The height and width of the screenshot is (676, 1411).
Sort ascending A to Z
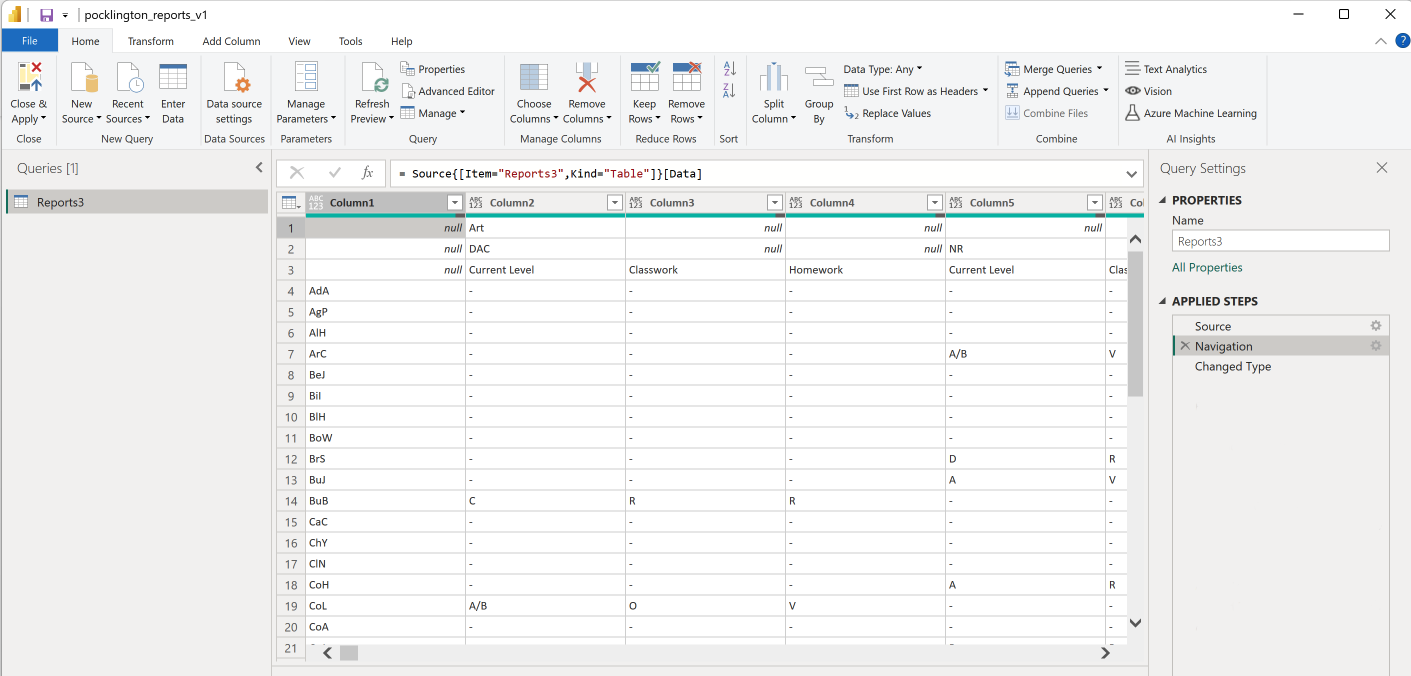(729, 69)
